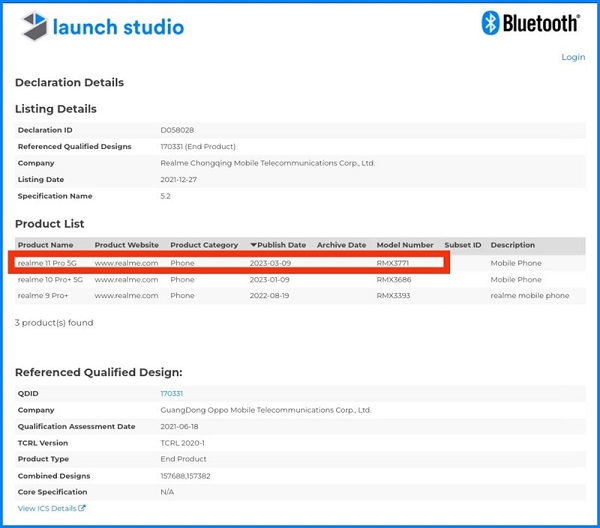The width and height of the screenshot is (600, 528).
Task: Sort table by Publish Date column
Action: [282, 245]
